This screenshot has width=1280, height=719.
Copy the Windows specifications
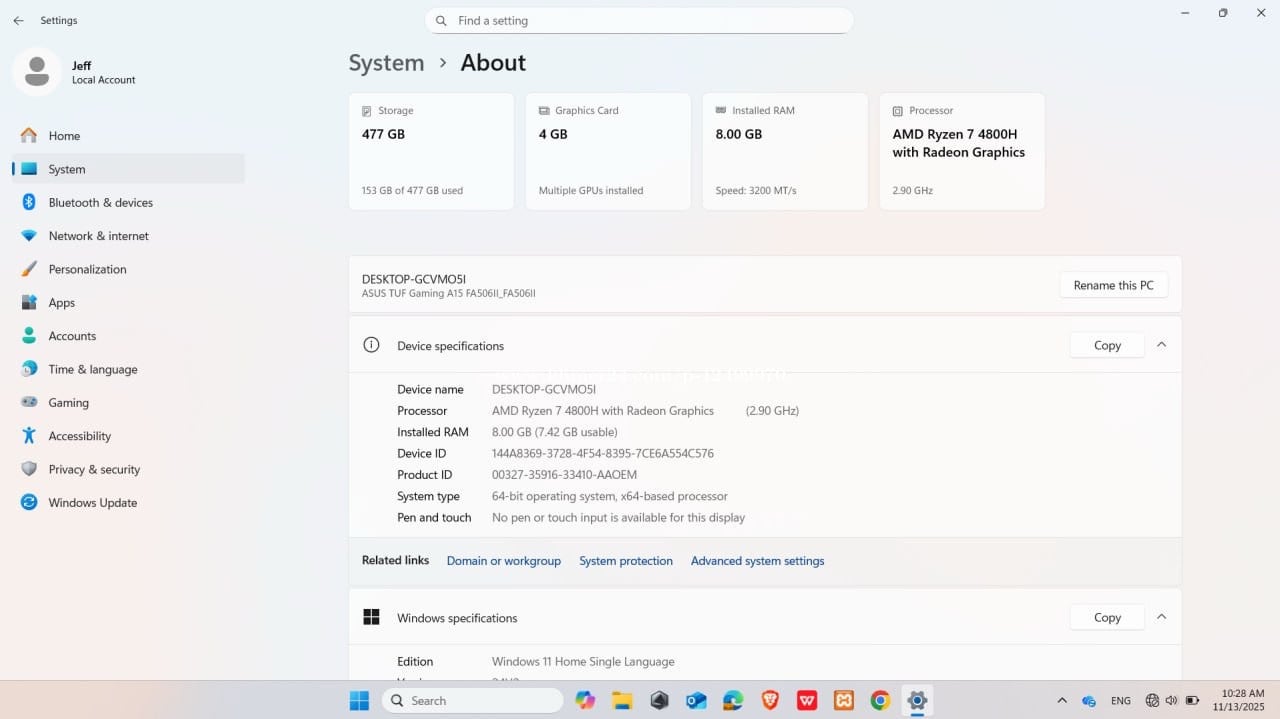[x=1107, y=617]
